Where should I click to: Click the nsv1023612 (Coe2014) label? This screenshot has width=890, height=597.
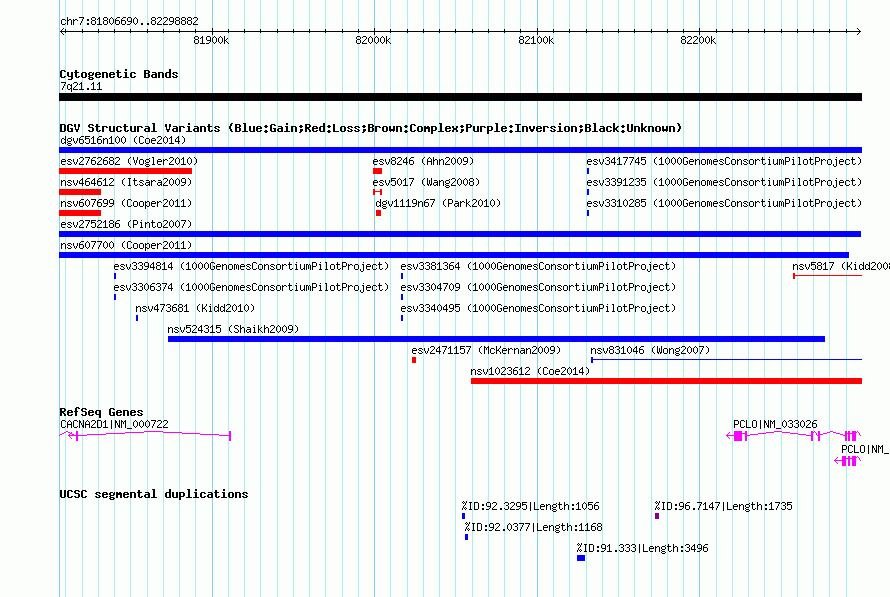coord(530,371)
